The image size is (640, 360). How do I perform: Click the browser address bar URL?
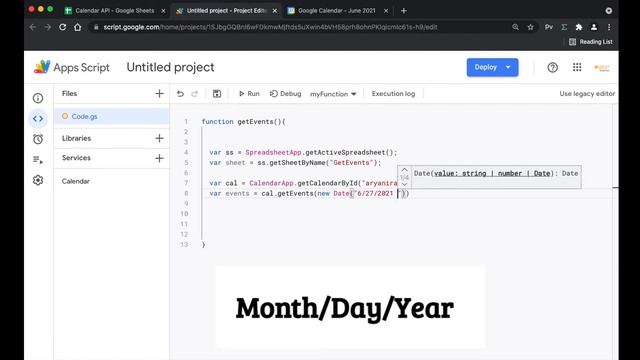(270, 27)
